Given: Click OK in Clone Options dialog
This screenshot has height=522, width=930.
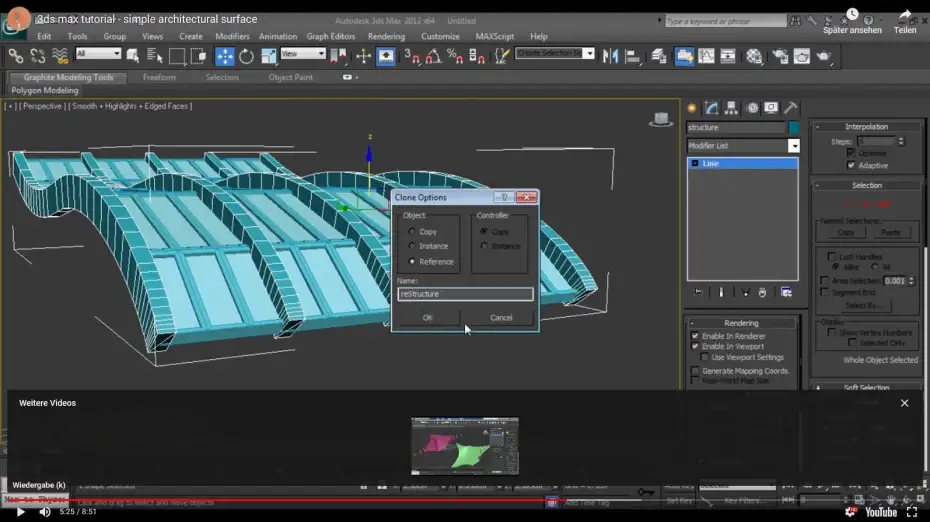Looking at the screenshot, I should pyautogui.click(x=428, y=317).
